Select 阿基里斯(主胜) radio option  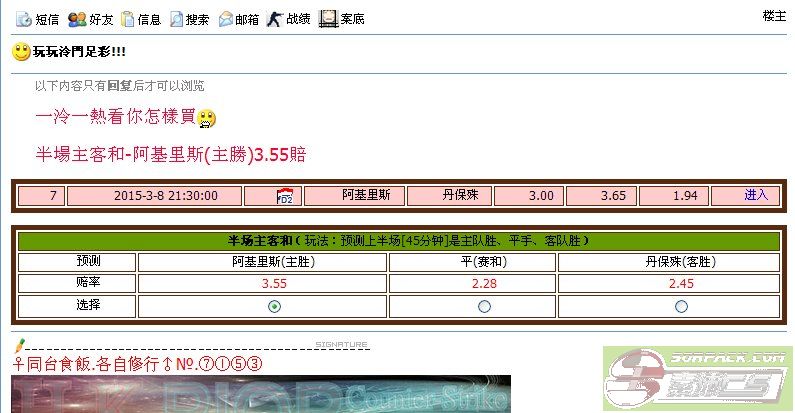click(274, 306)
